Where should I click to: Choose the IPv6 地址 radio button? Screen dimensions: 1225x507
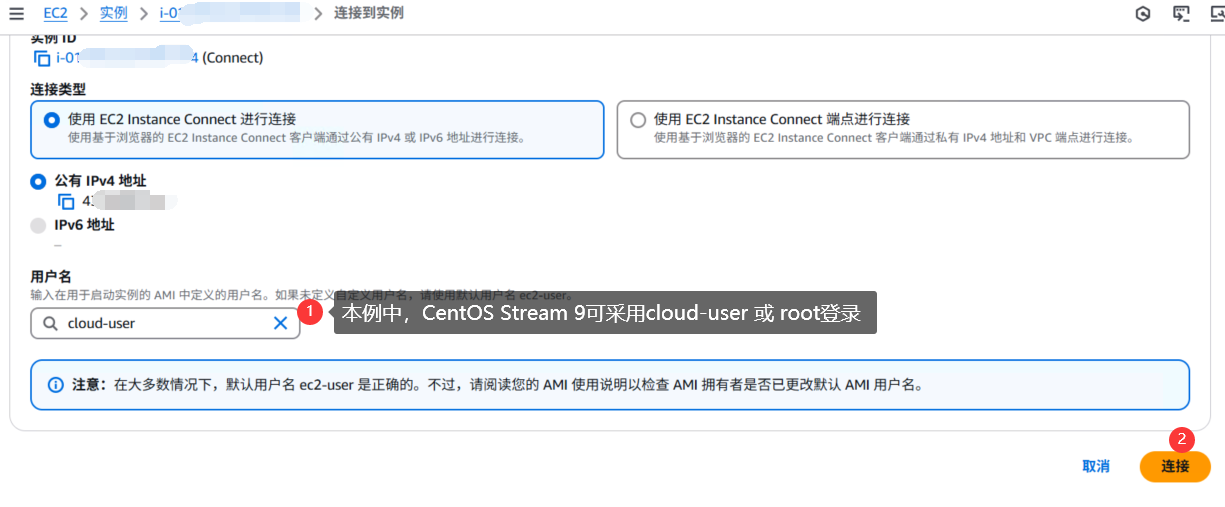point(38,225)
